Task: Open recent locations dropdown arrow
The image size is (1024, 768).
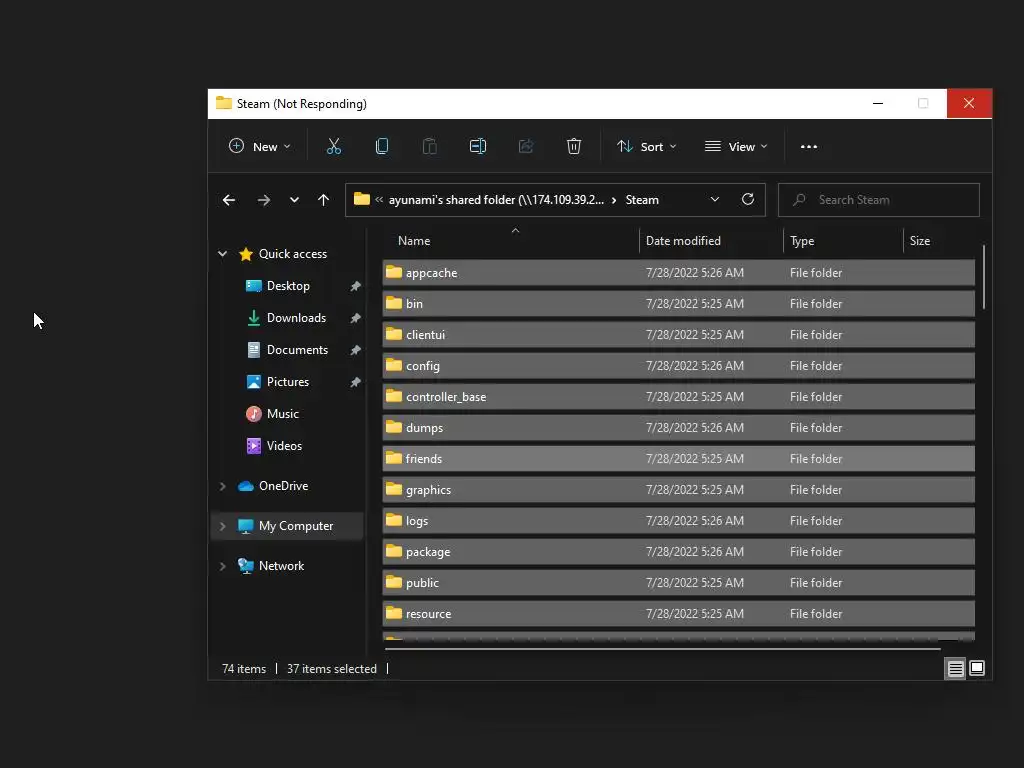Action: coord(295,200)
